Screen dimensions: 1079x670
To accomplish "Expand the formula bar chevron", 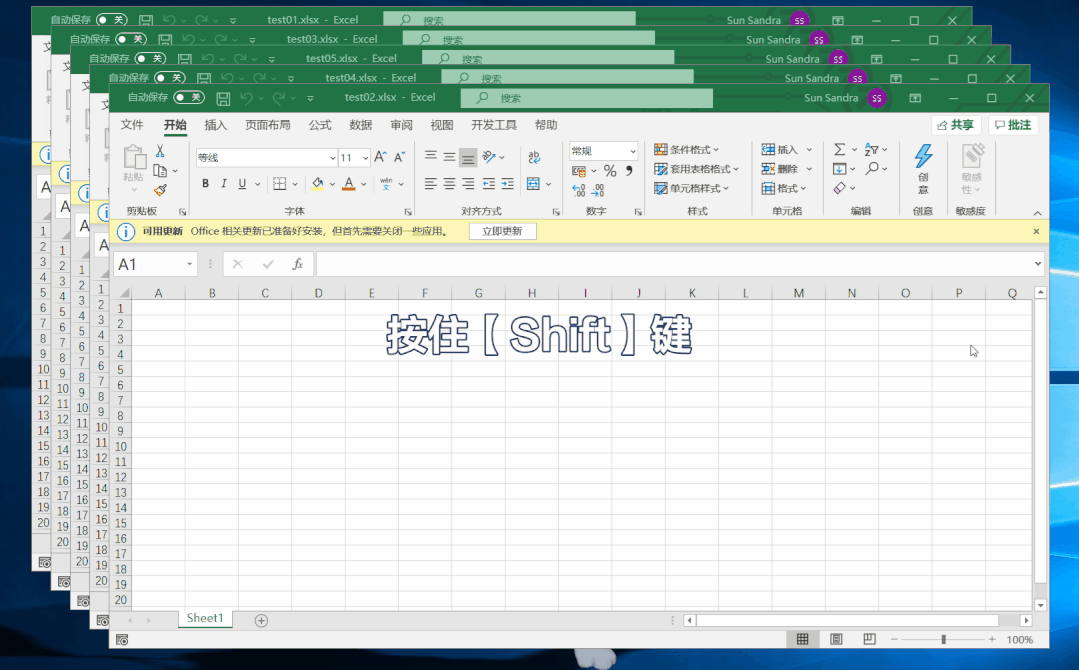I will point(1038,263).
